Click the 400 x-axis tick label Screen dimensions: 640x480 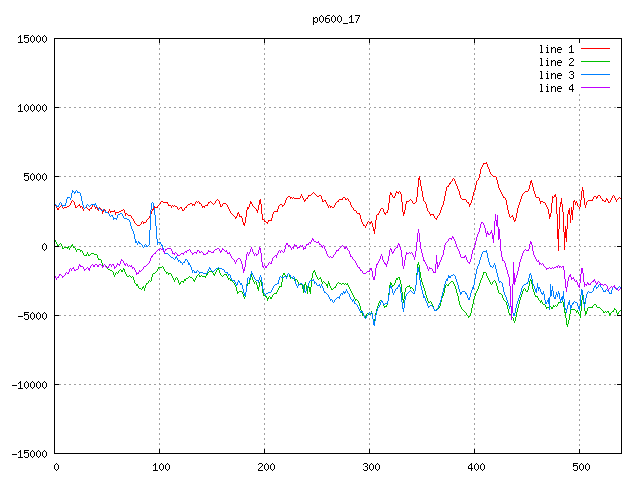(x=475, y=467)
